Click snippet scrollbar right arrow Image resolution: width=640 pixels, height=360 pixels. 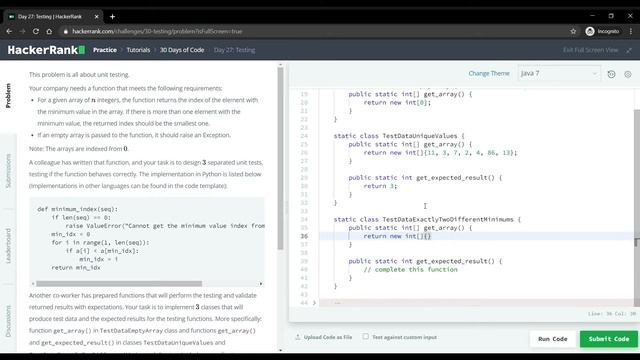point(261,284)
